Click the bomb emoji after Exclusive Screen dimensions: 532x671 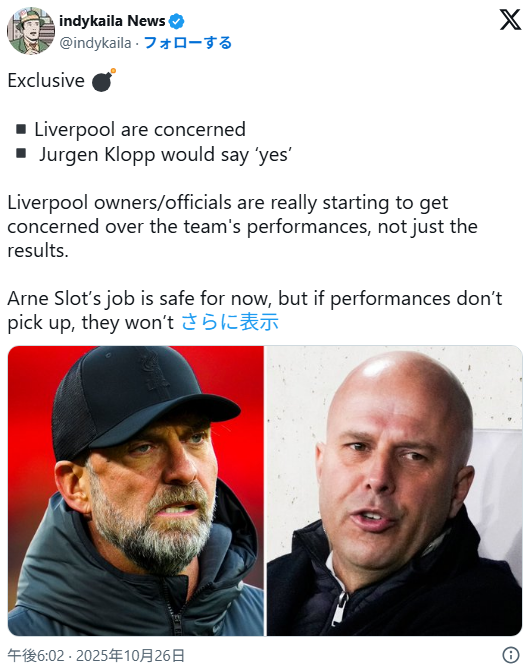[104, 80]
